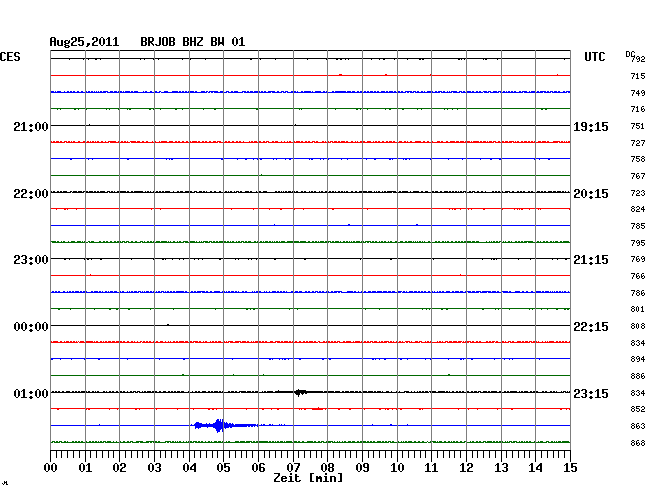Select the offset value 801
Viewport: 650px width, 494px height.
(638, 309)
